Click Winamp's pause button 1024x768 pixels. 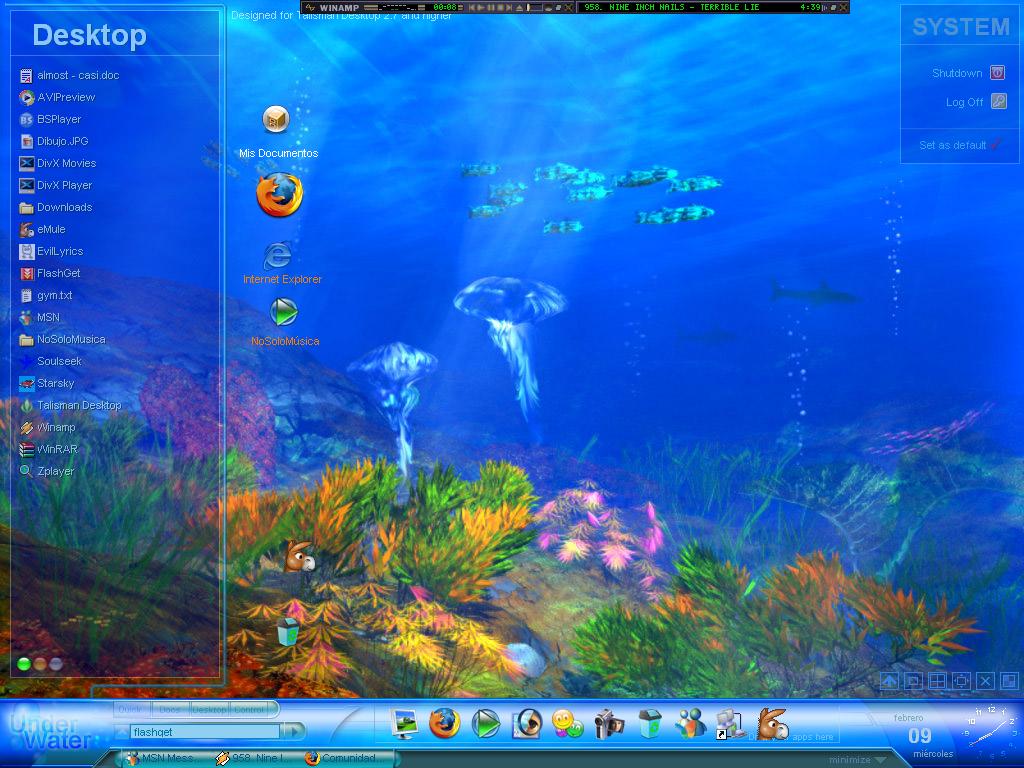pyautogui.click(x=490, y=7)
